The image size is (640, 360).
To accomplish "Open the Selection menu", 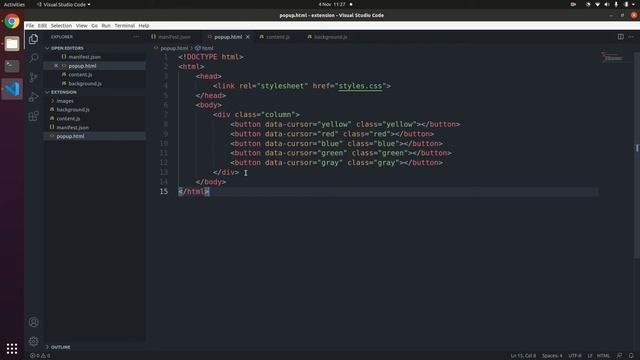I will [x=61, y=25].
